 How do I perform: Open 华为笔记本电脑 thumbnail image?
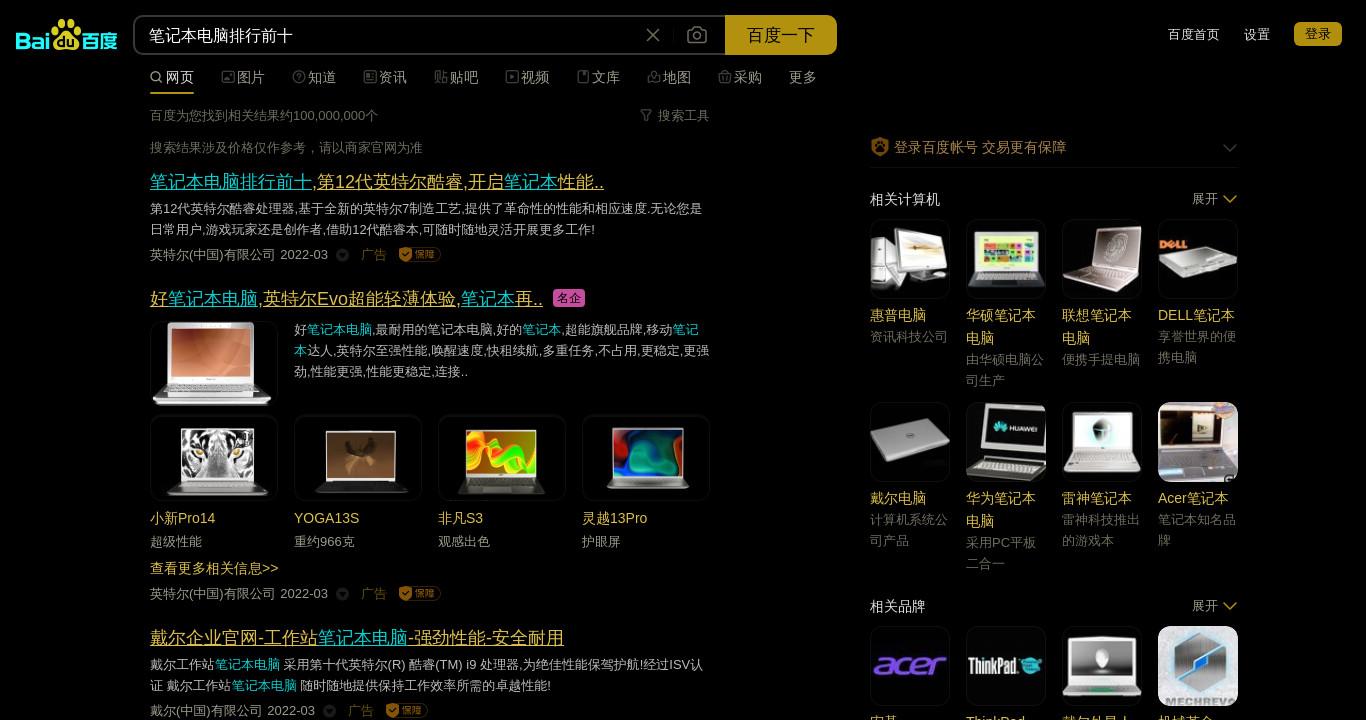pos(1006,442)
